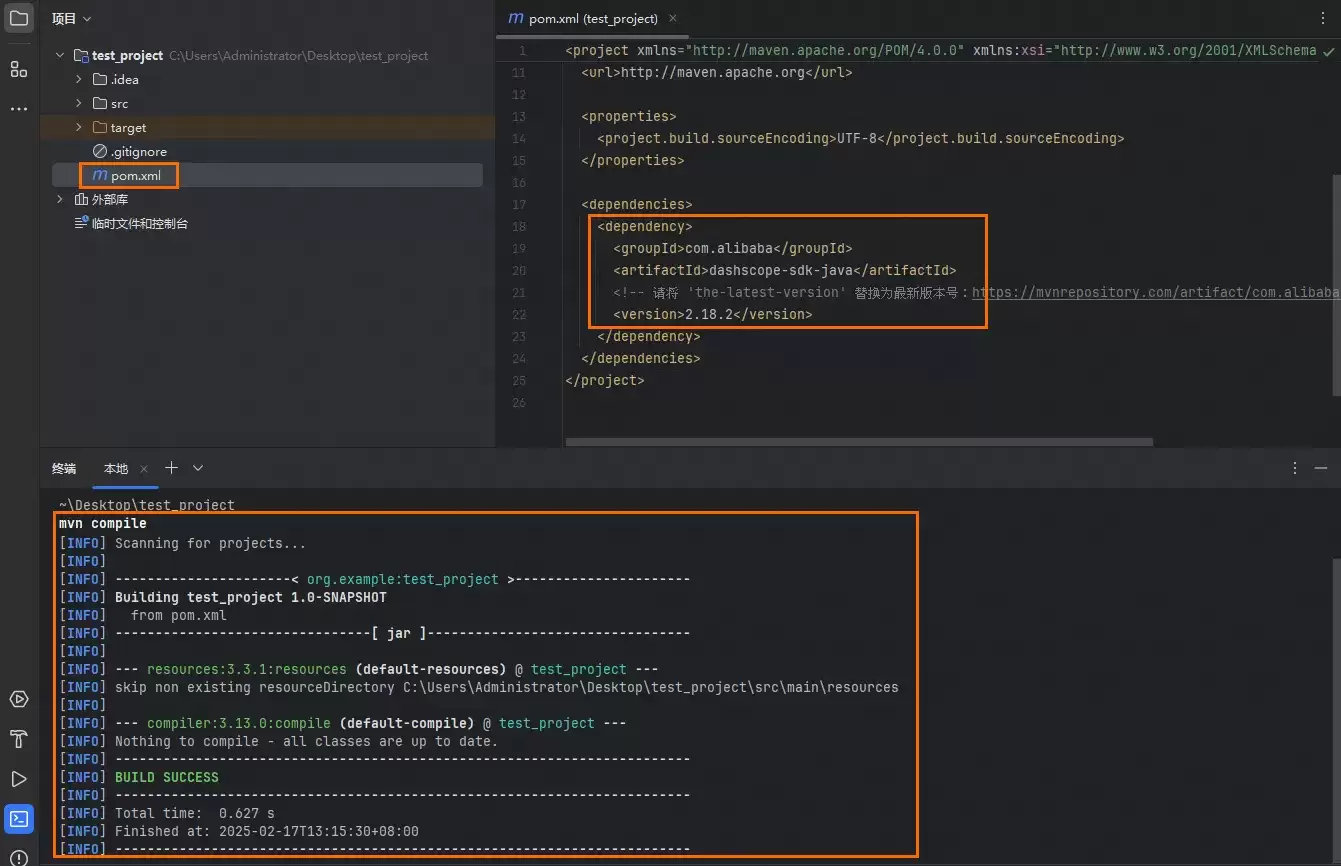Expand the 外部库 node
Image resolution: width=1341 pixels, height=866 pixels.
[60, 200]
